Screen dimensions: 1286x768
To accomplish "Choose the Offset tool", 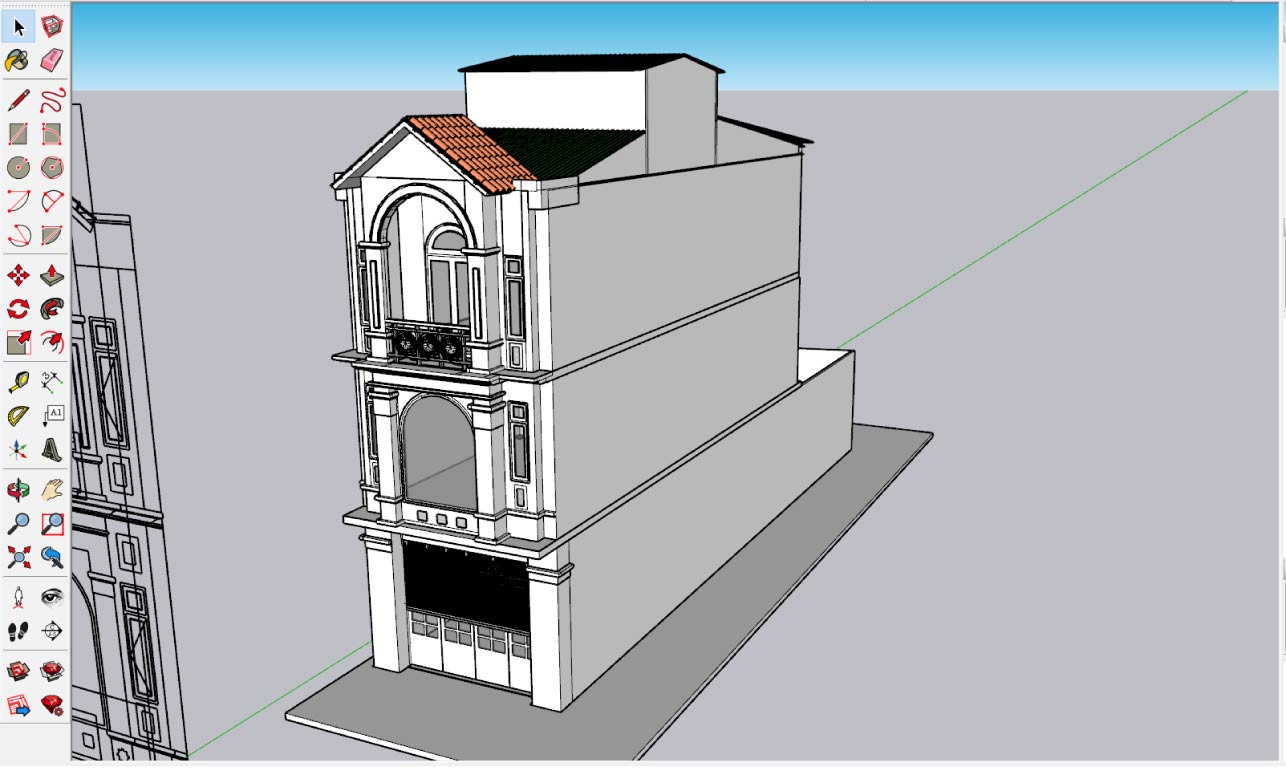I will coord(52,342).
